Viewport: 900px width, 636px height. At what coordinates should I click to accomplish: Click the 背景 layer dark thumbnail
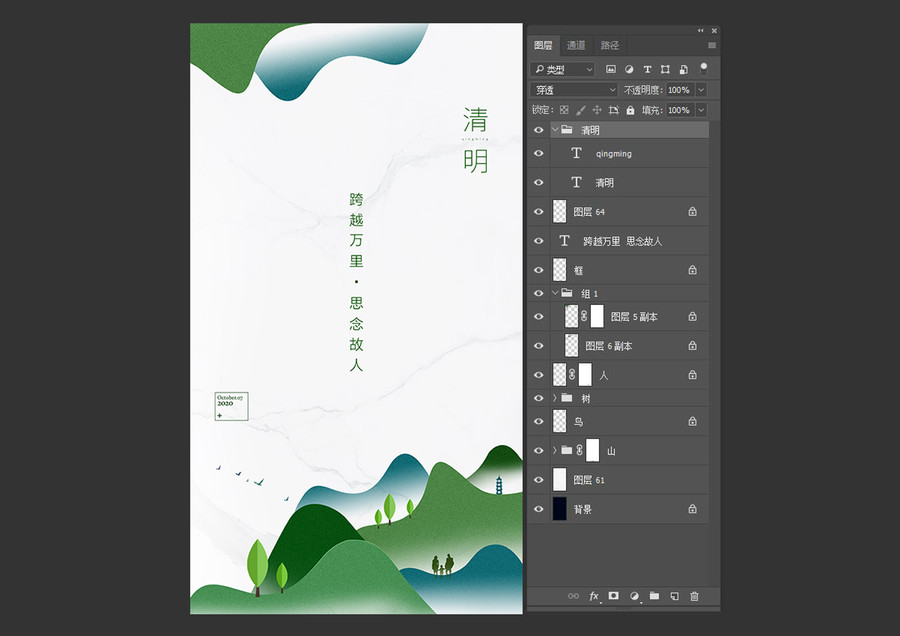560,509
